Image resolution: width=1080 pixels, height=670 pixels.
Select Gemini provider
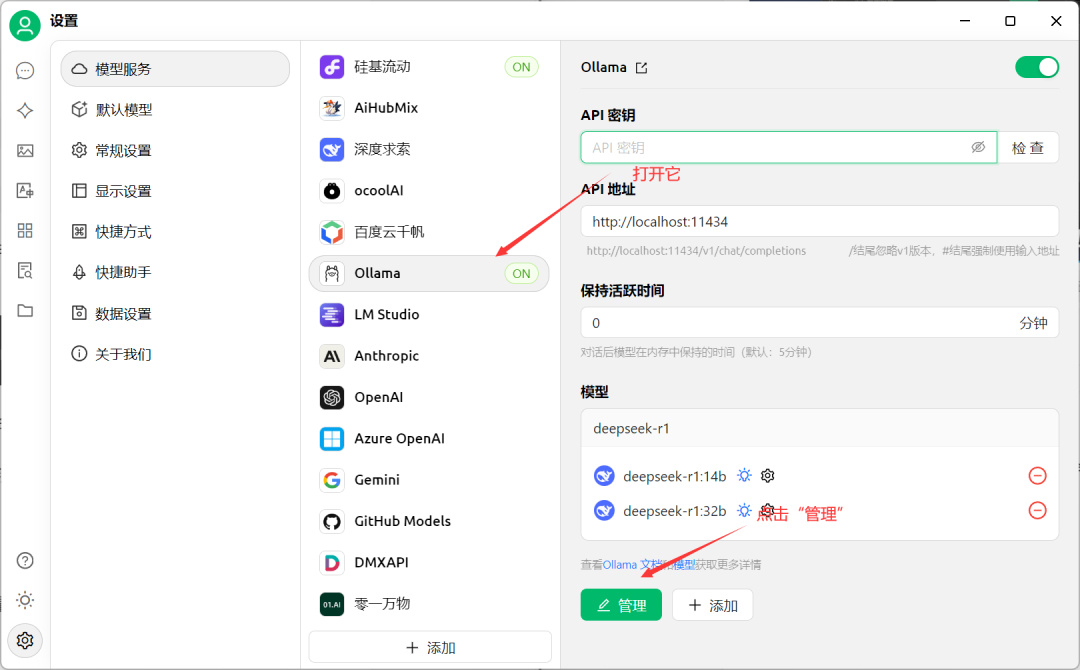(x=428, y=480)
